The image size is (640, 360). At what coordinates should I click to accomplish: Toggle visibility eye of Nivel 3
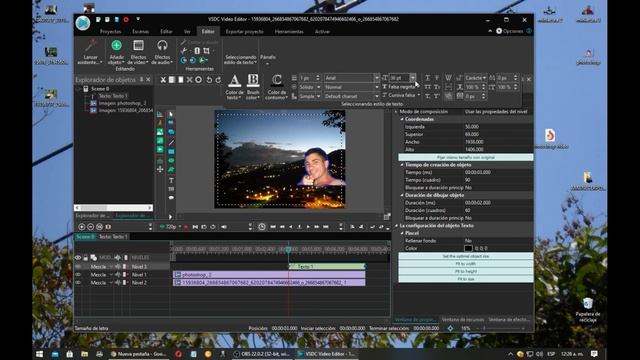pos(78,267)
